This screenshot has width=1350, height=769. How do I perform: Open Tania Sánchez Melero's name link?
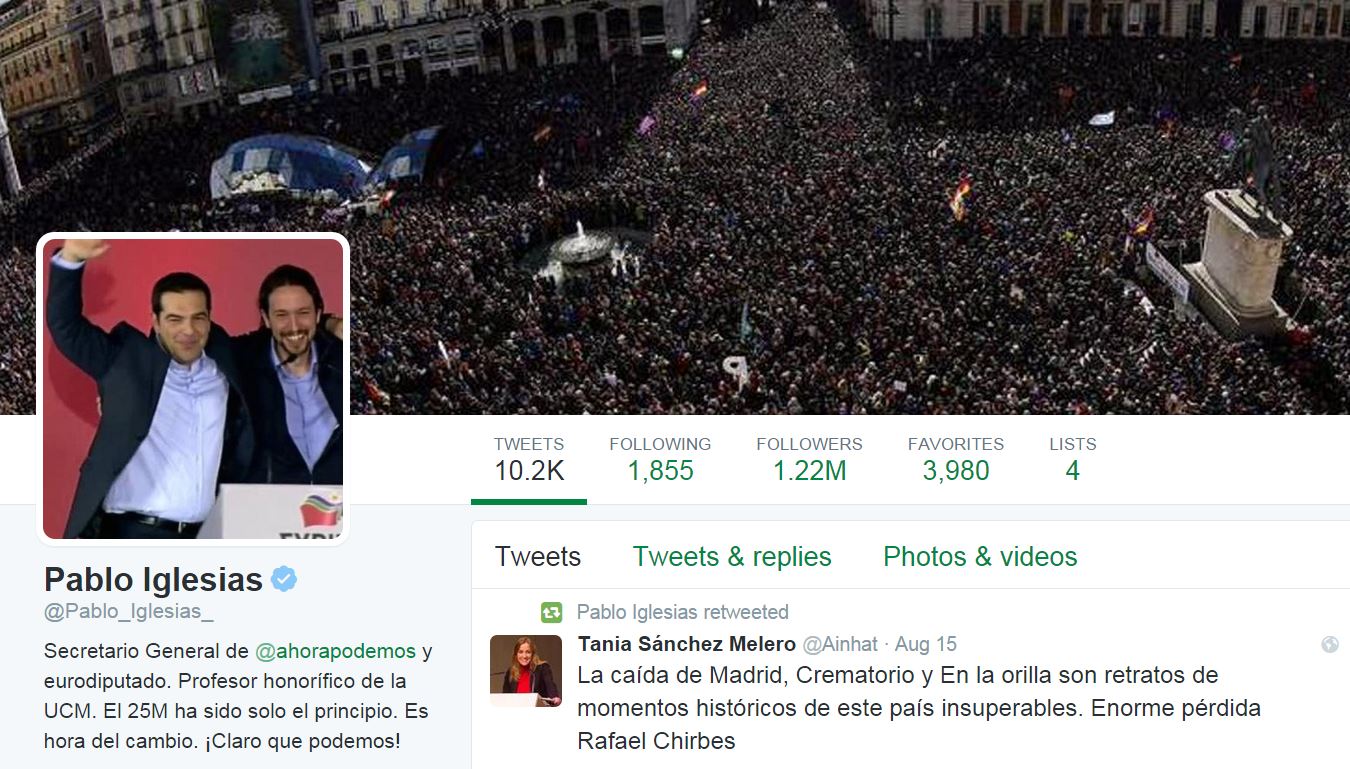point(687,644)
